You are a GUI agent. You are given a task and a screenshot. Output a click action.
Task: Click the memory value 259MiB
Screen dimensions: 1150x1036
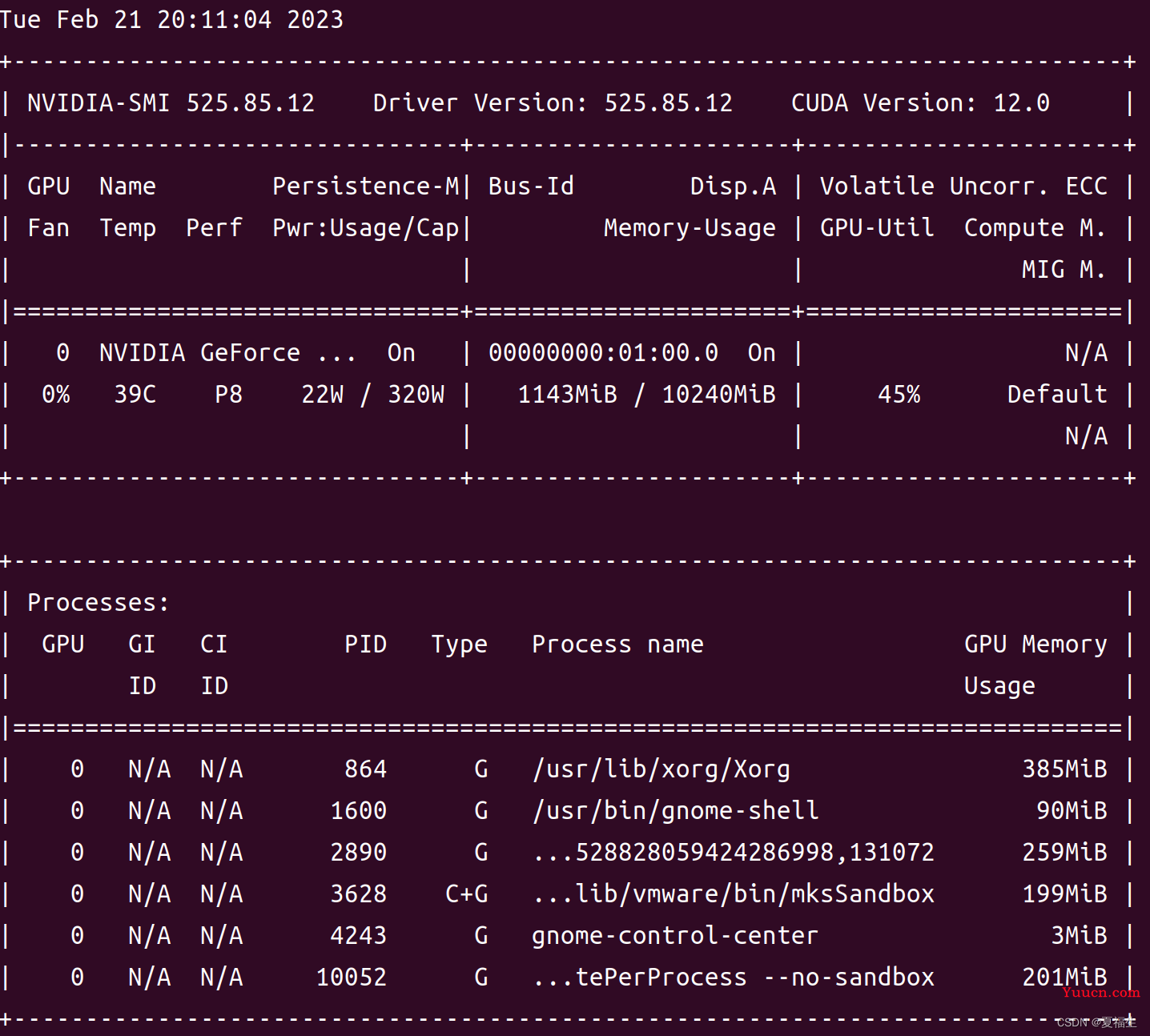click(1064, 852)
